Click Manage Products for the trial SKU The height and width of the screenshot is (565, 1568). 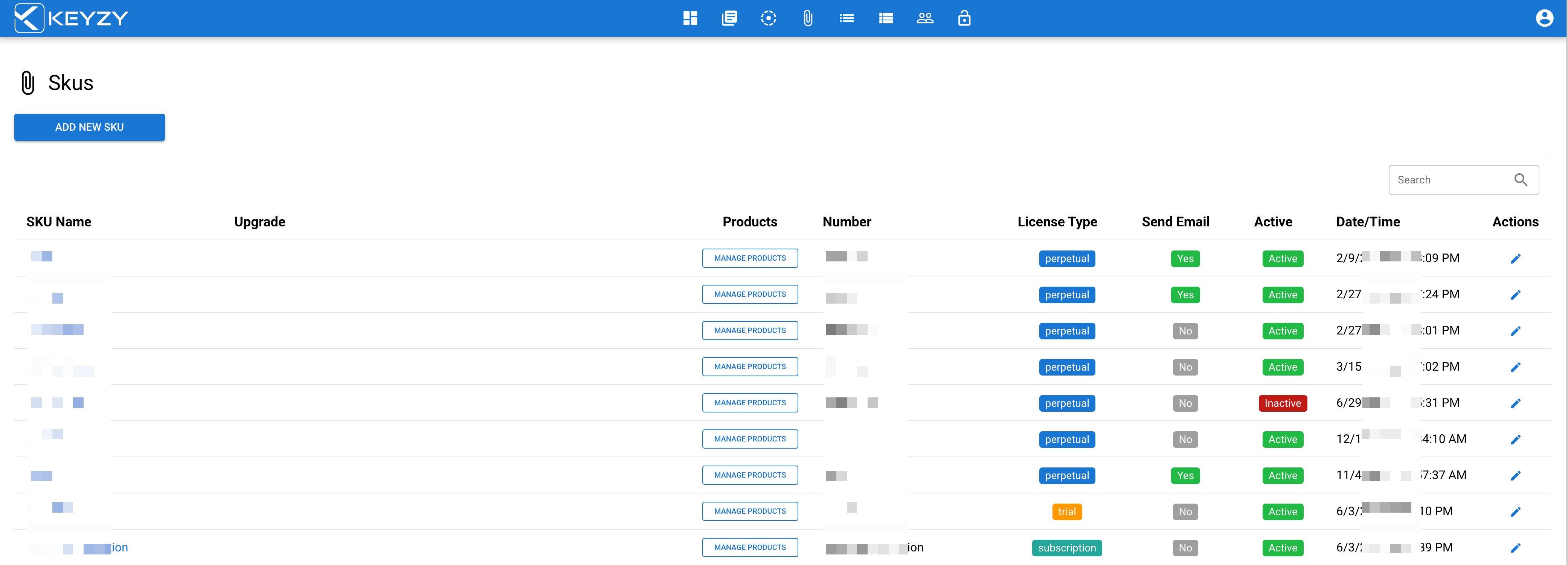tap(750, 512)
